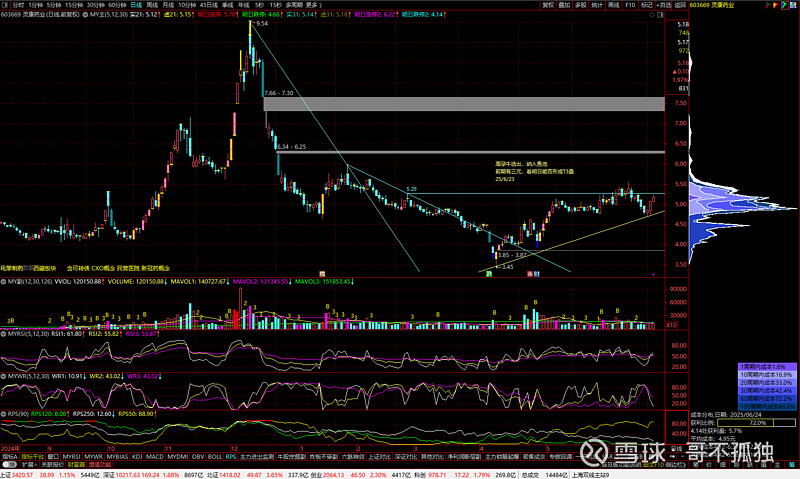The width and height of the screenshot is (800, 479).
Task: Toggle circle icon beside MYRSI indicator
Action: point(3,334)
